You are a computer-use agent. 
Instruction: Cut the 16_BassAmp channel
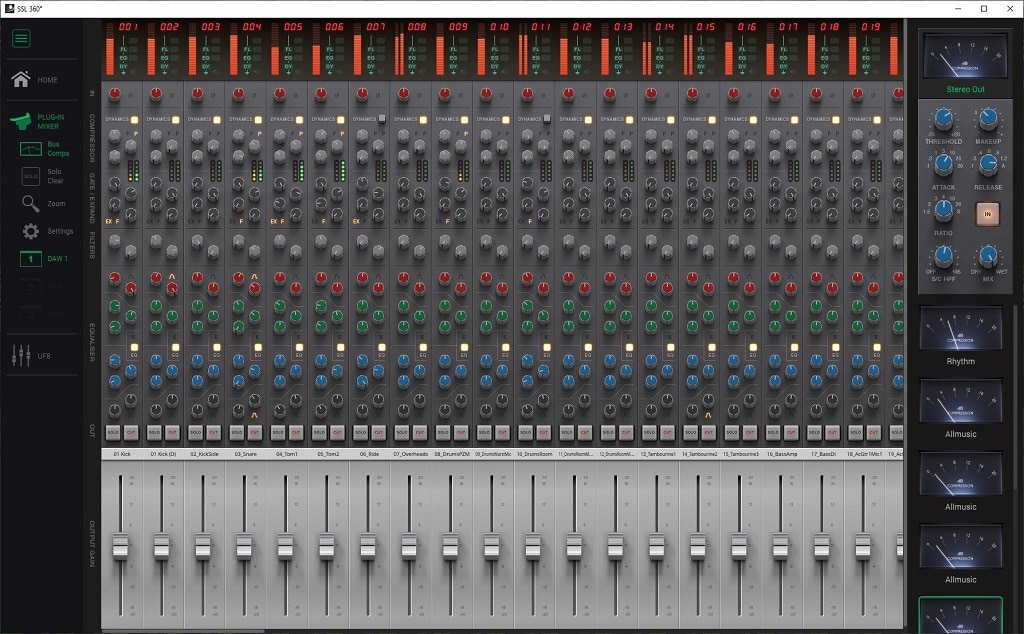click(791, 432)
